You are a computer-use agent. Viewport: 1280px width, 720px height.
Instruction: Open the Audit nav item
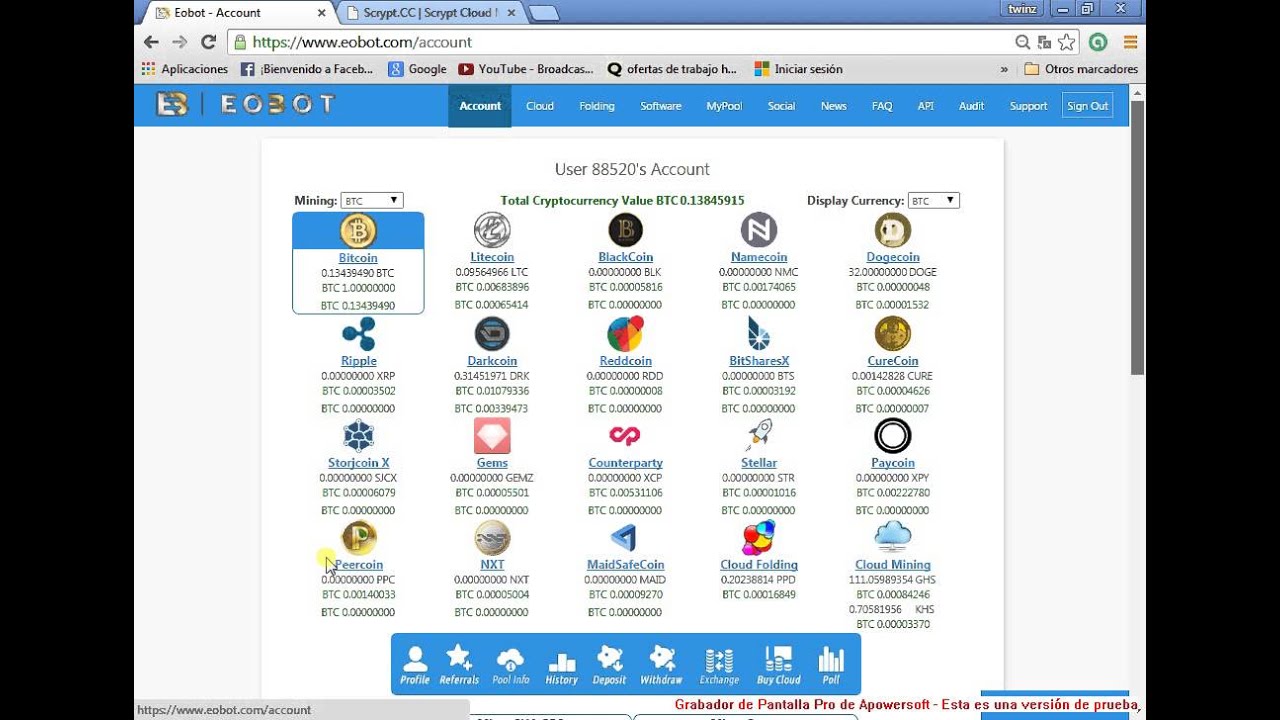point(972,106)
